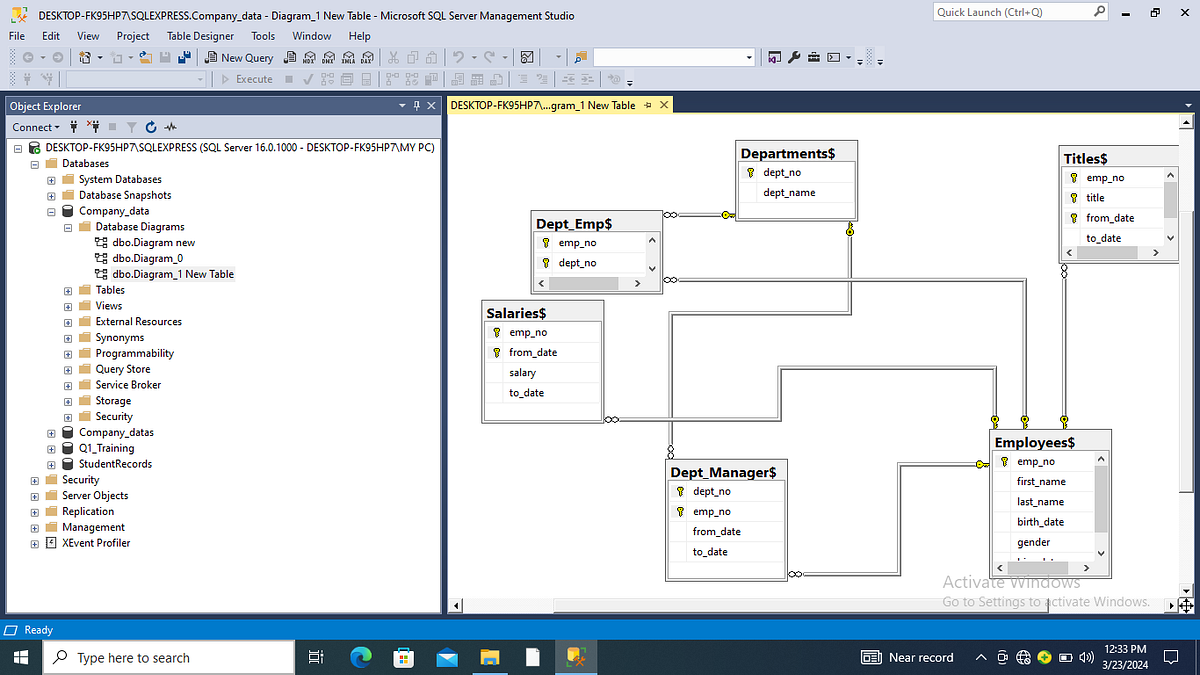Expand the Security folder under Company_data
The height and width of the screenshot is (675, 1200).
(x=67, y=417)
